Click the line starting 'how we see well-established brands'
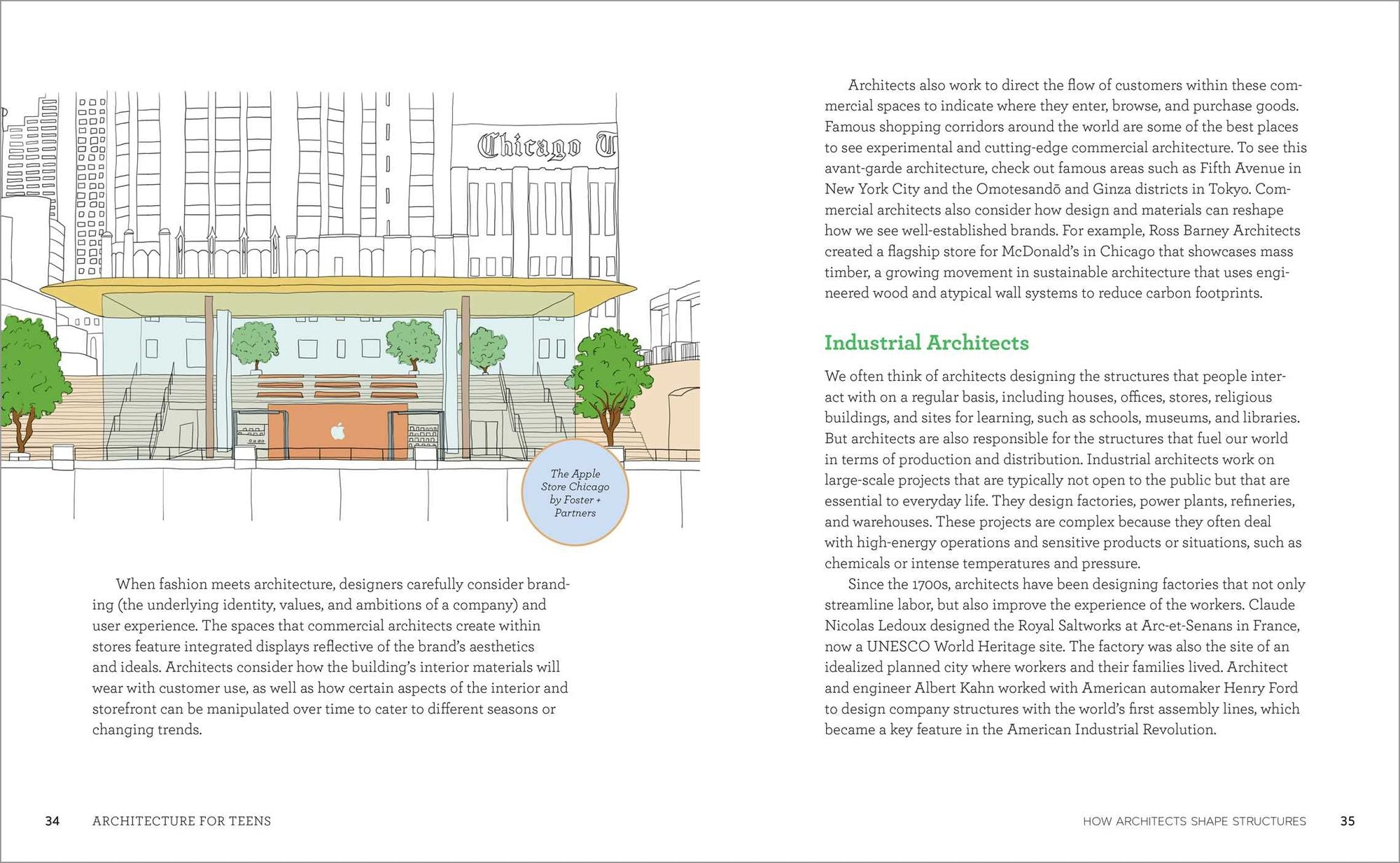 pos(1062,230)
